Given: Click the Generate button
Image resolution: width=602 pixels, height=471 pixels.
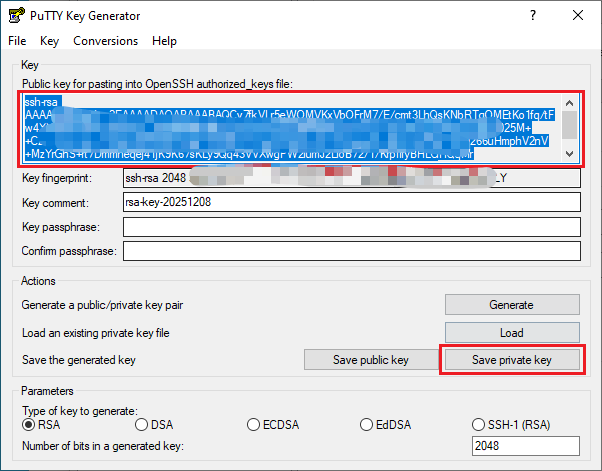Looking at the screenshot, I should click(512, 305).
